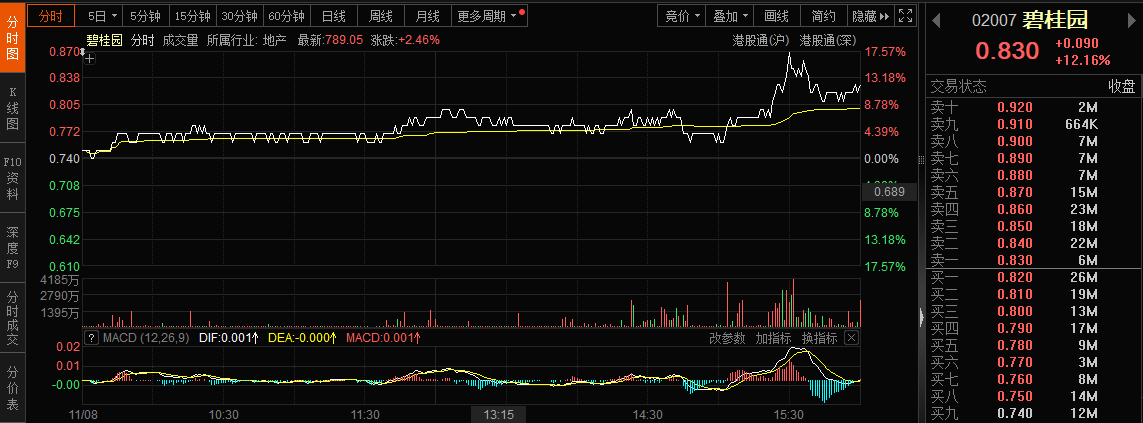Click the plus icon at chart corner
The width and height of the screenshot is (1143, 423).
point(90,59)
